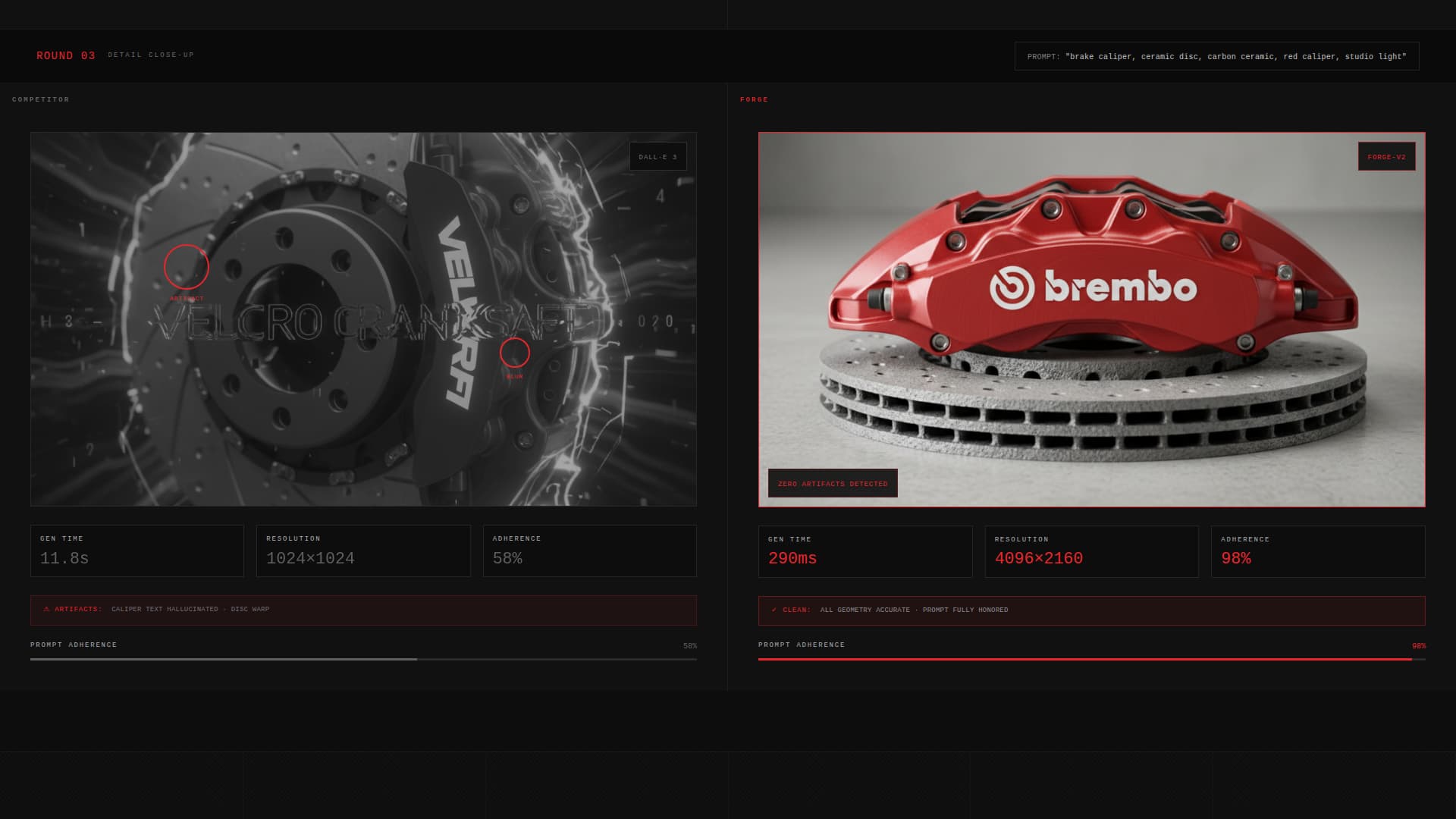1456x819 pixels.
Task: Expand the competitor ADHERENCE 58% panel
Action: pyautogui.click(x=589, y=551)
